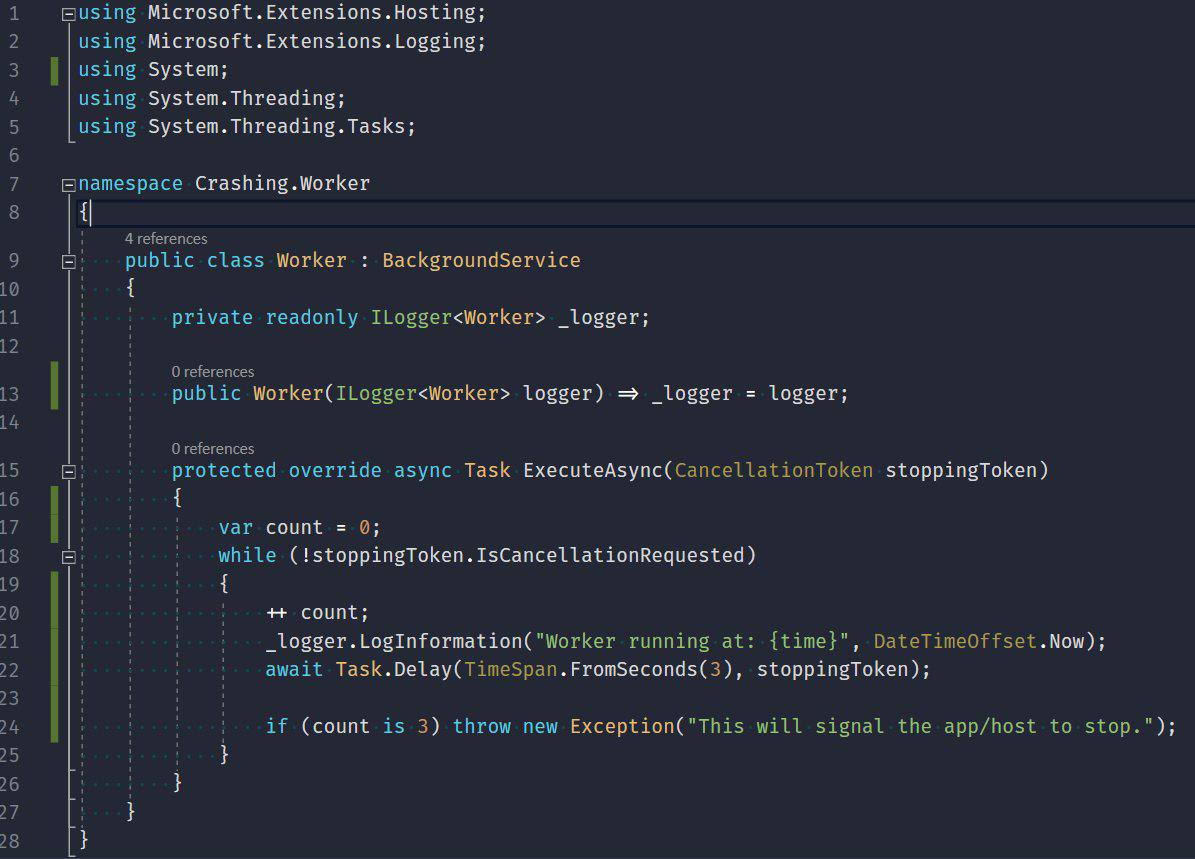Click CancellationToken parameter type
The height and width of the screenshot is (859, 1195).
[774, 470]
